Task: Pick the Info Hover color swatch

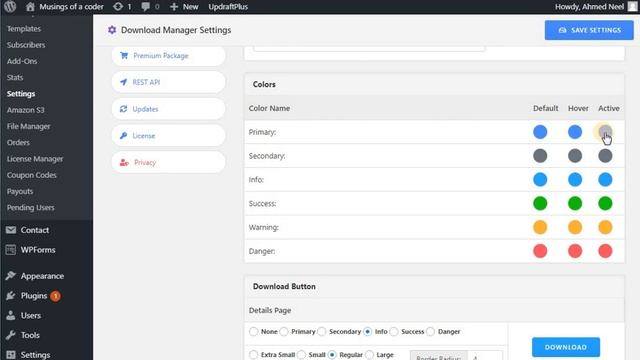Action: coord(575,180)
